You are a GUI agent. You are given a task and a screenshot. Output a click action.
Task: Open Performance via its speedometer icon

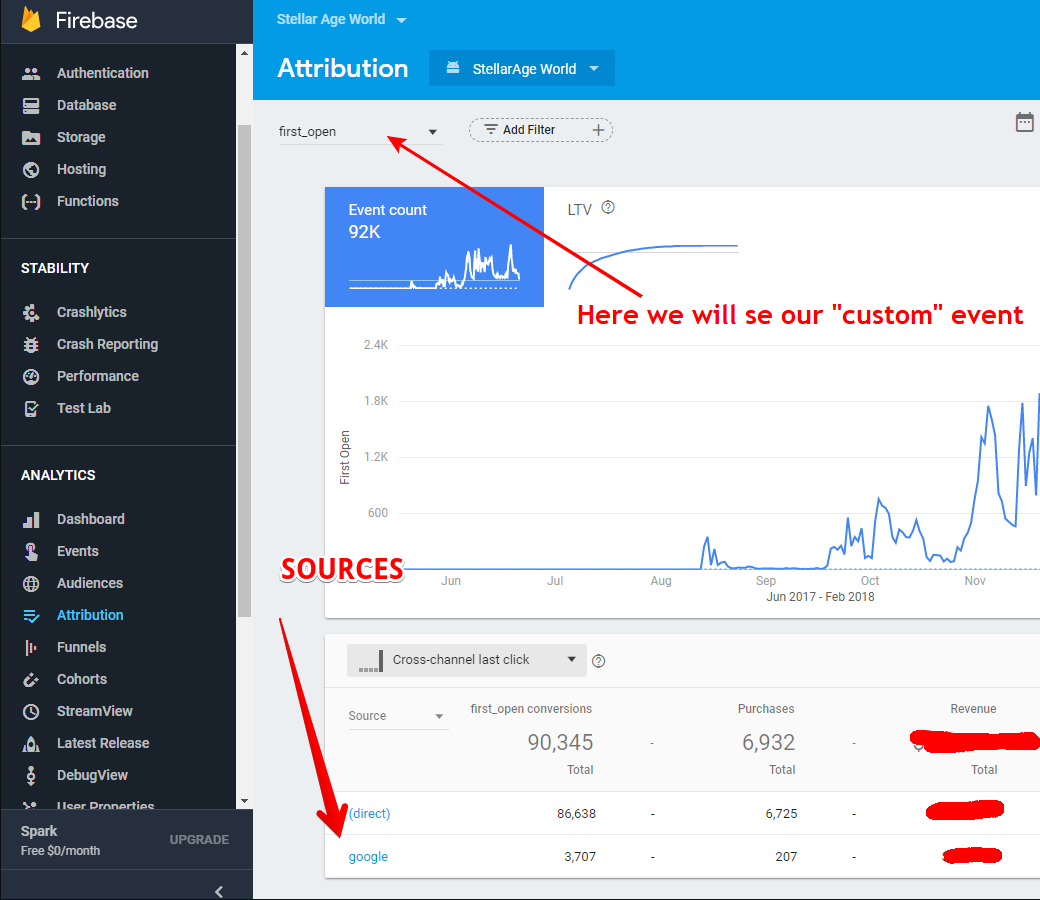click(31, 377)
